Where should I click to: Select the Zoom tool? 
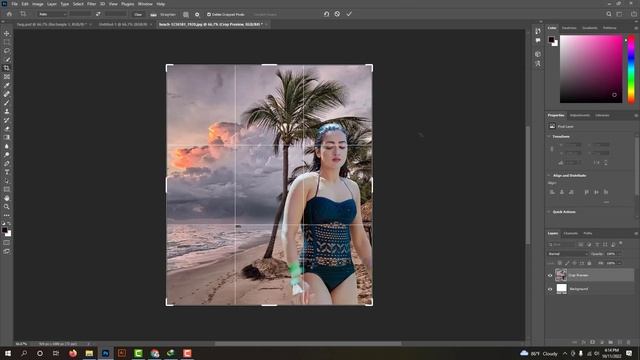pyautogui.click(x=7, y=207)
